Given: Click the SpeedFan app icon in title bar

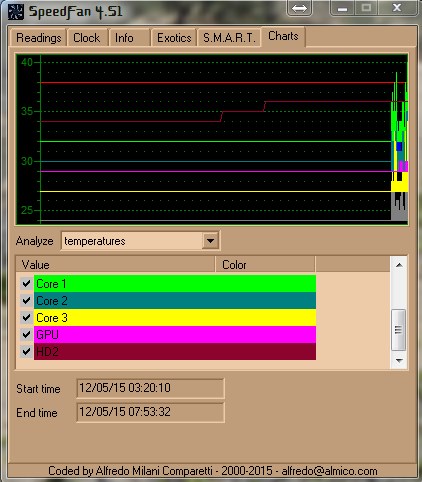Looking at the screenshot, I should pos(16,12).
